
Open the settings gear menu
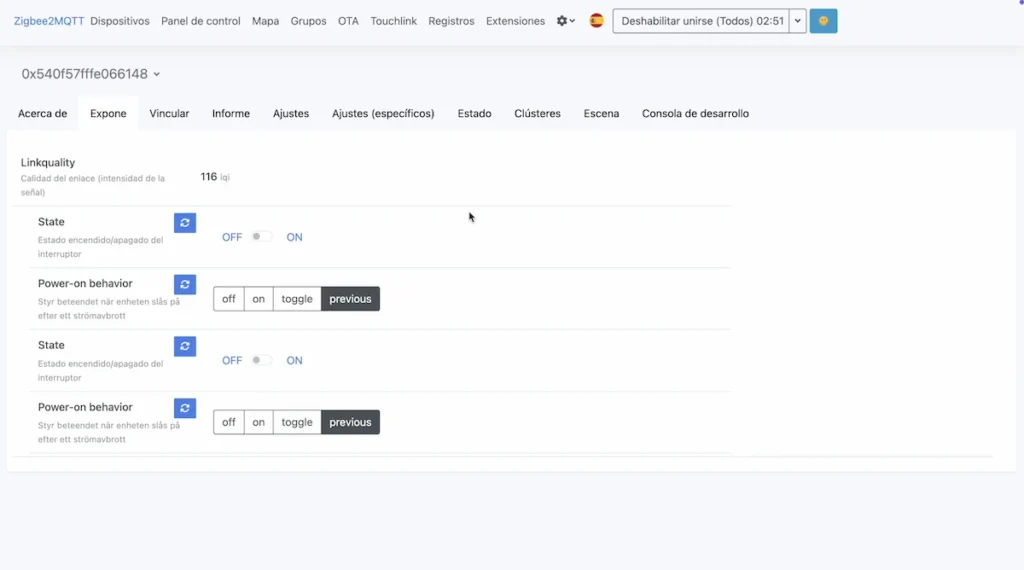pos(565,21)
